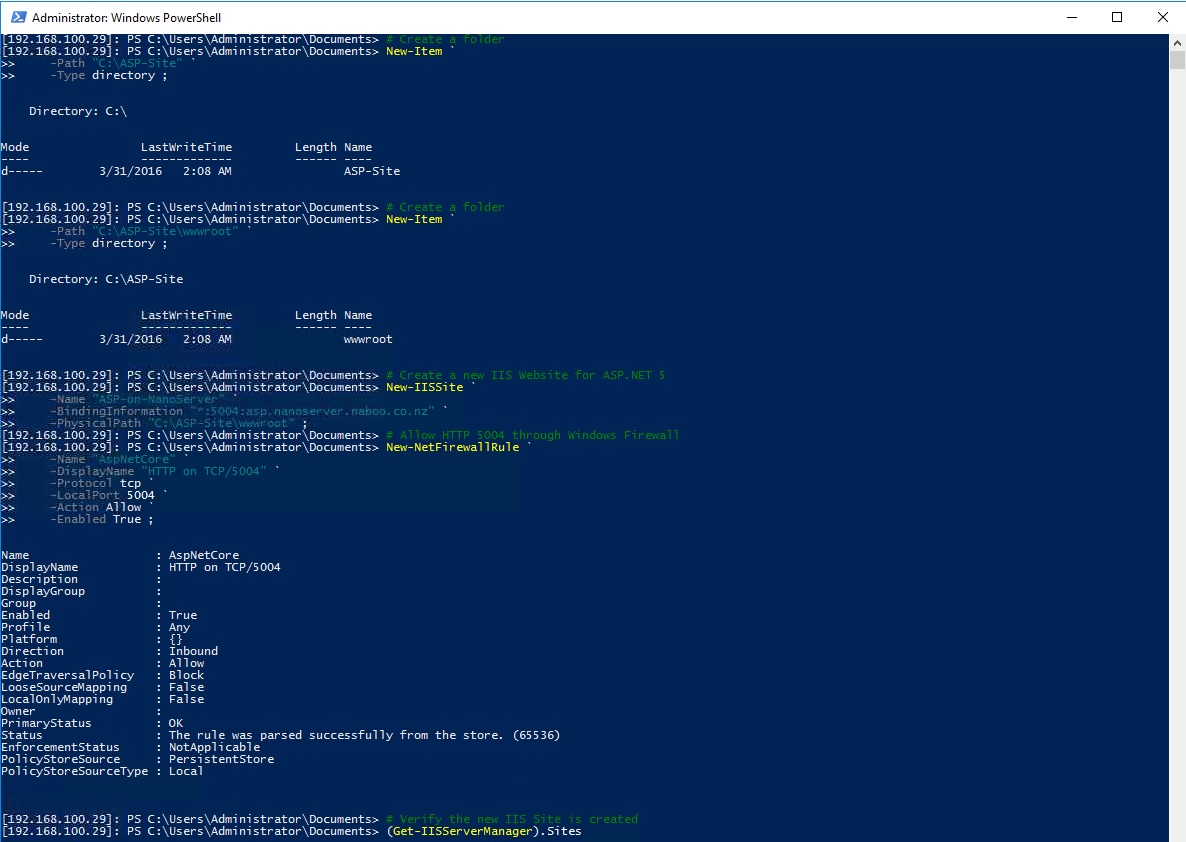
Task: Click the "LastWriteTime" header above ASP-Site row
Action: [186, 147]
